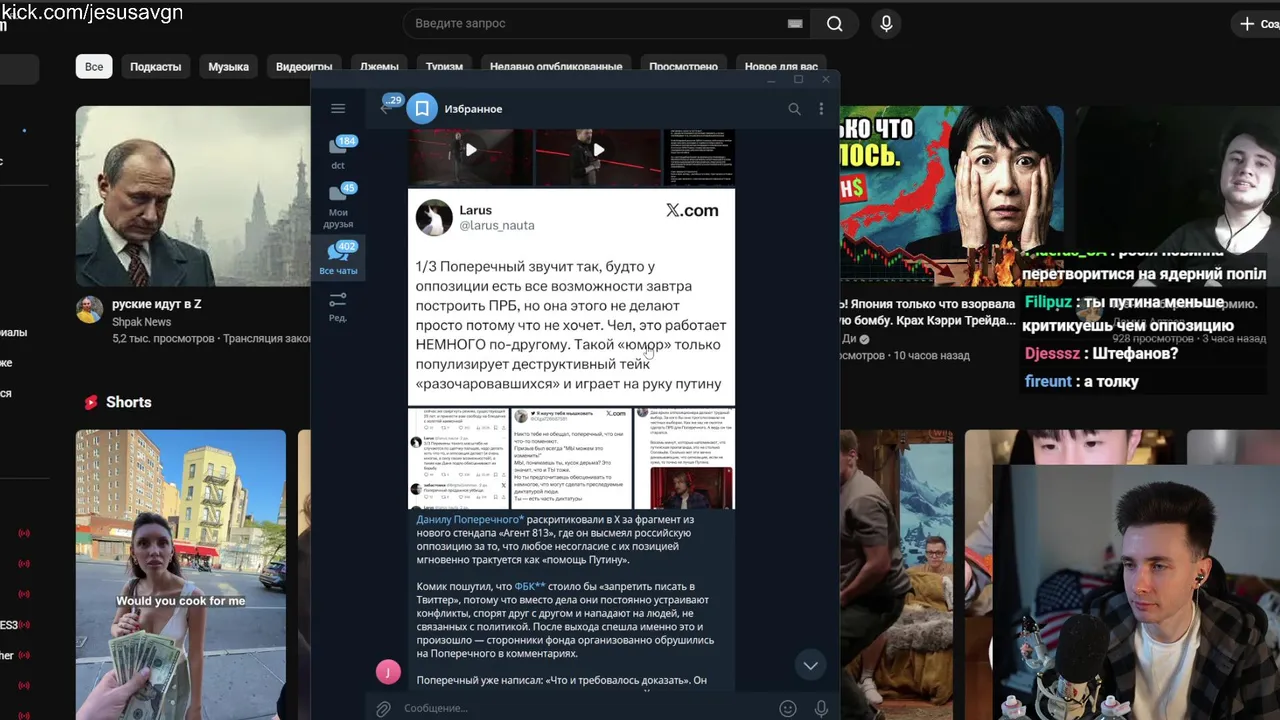
Task: Open the bottom-left tweet screenshot thumbnail
Action: tap(457, 458)
